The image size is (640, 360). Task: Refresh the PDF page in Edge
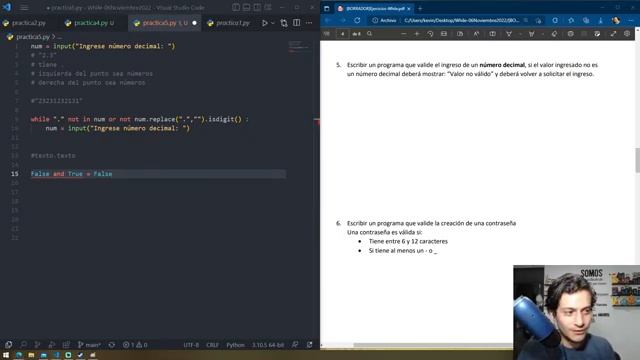pos(357,20)
